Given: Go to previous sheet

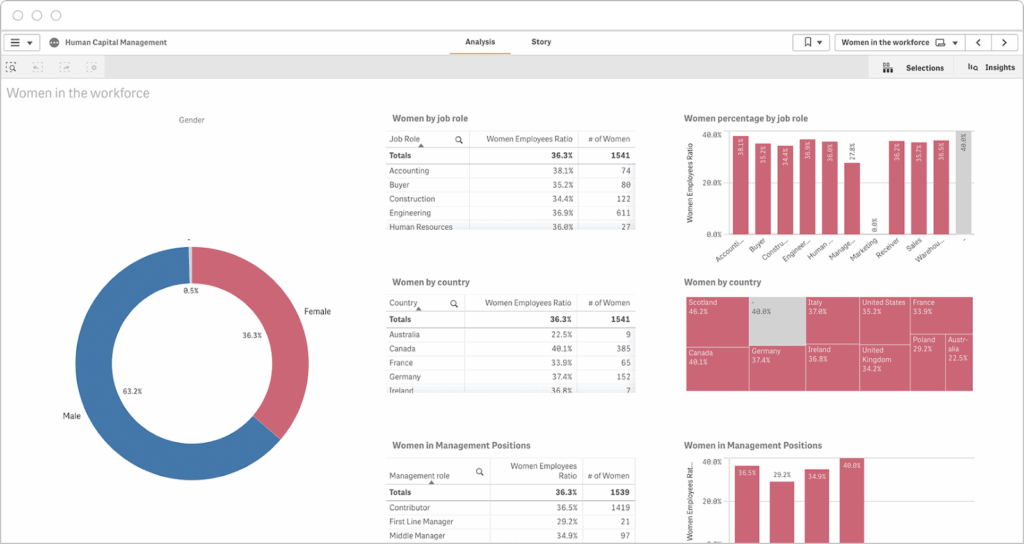Looking at the screenshot, I should 978,42.
